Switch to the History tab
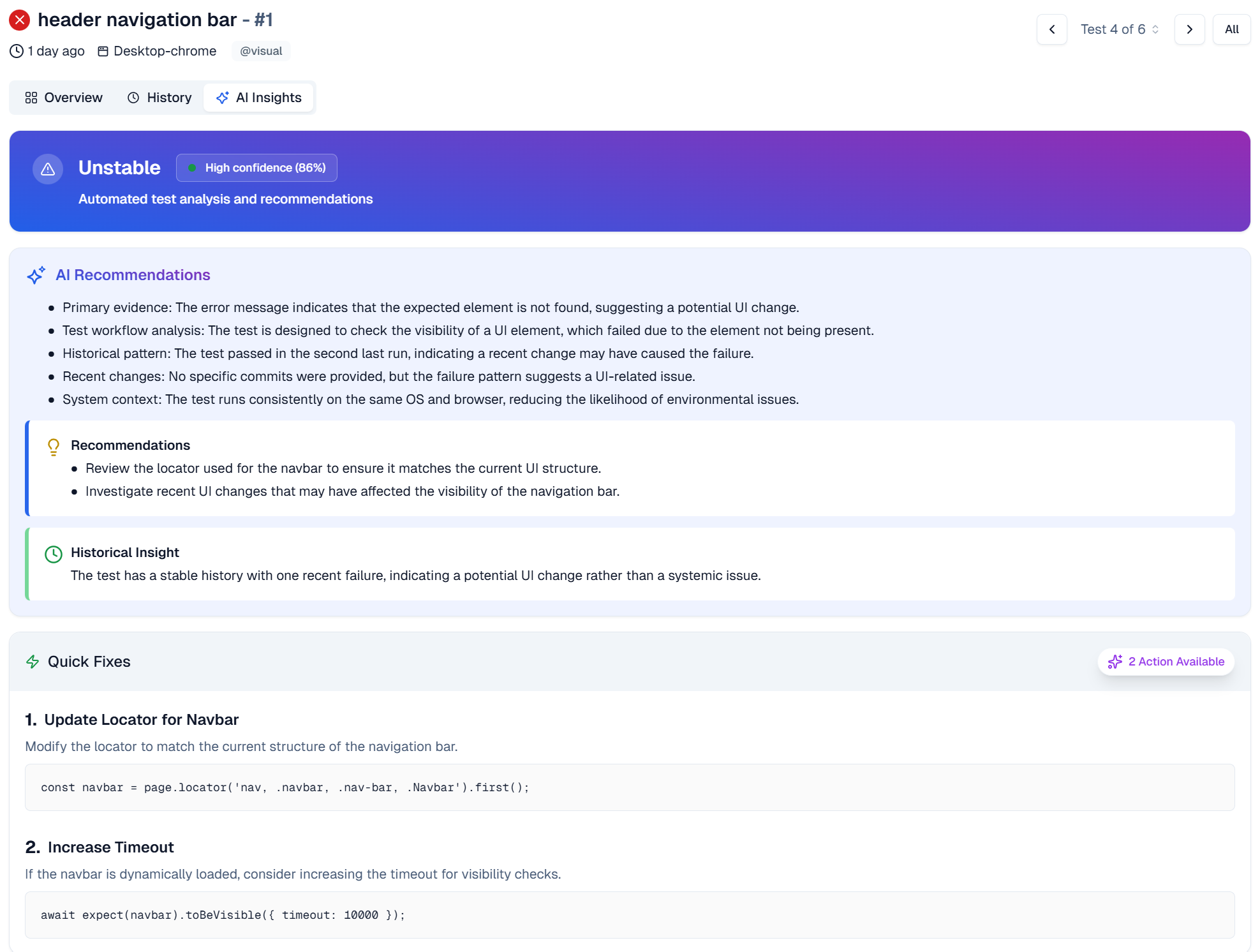Image resolution: width=1260 pixels, height=952 pixels. coord(159,98)
